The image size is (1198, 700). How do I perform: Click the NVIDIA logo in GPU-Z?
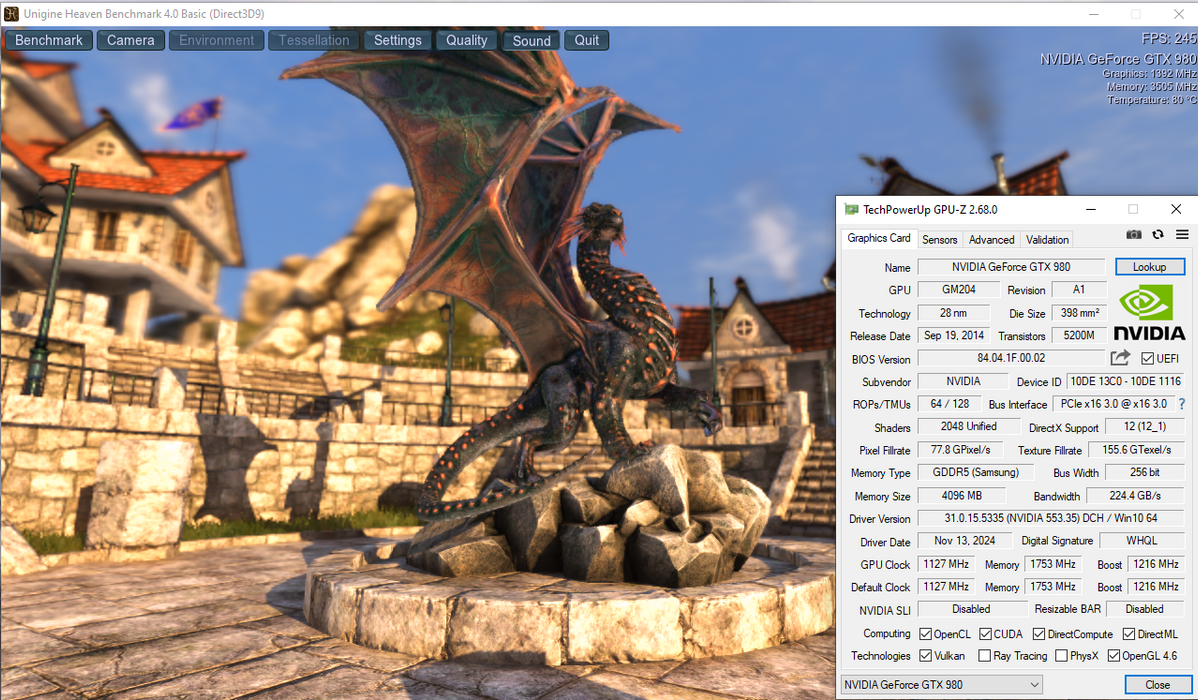(x=1149, y=313)
